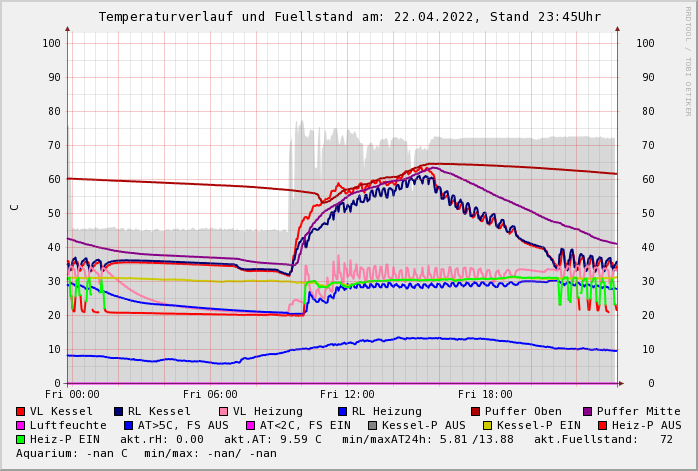698x471 pixels.
Task: Click the purple Puffer Mitte legend swatch
Action: 588,412
